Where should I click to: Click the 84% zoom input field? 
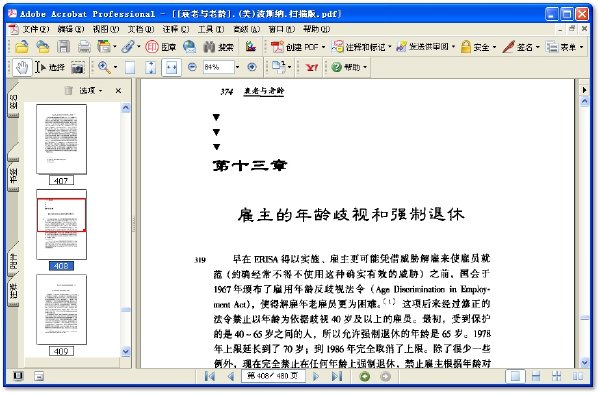pyautogui.click(x=218, y=67)
